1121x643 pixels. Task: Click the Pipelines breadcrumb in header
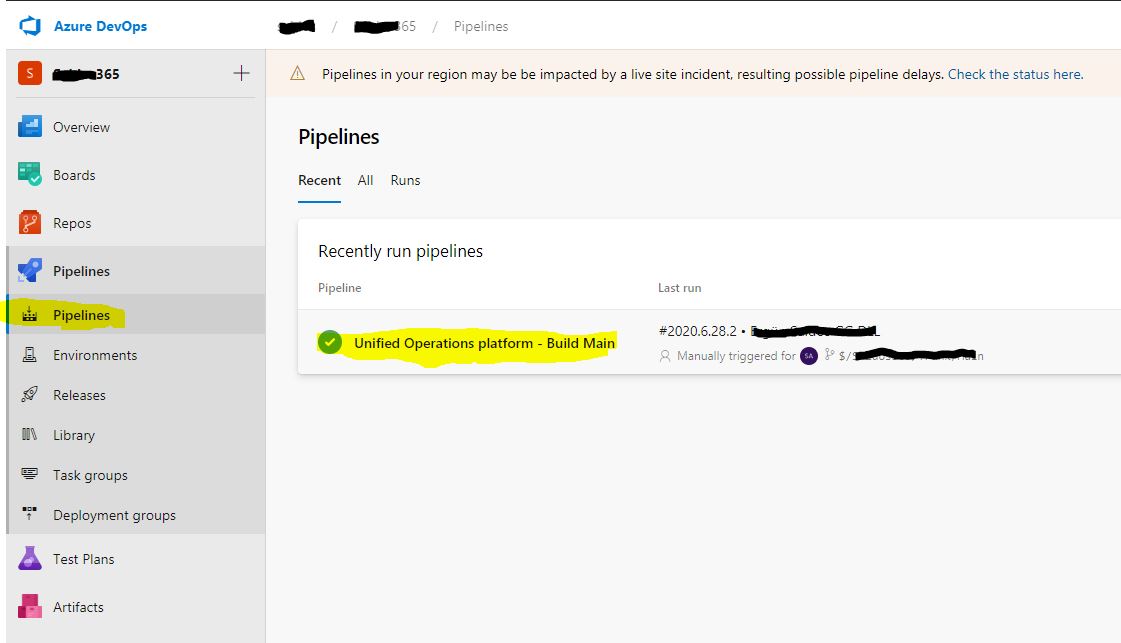pos(481,26)
